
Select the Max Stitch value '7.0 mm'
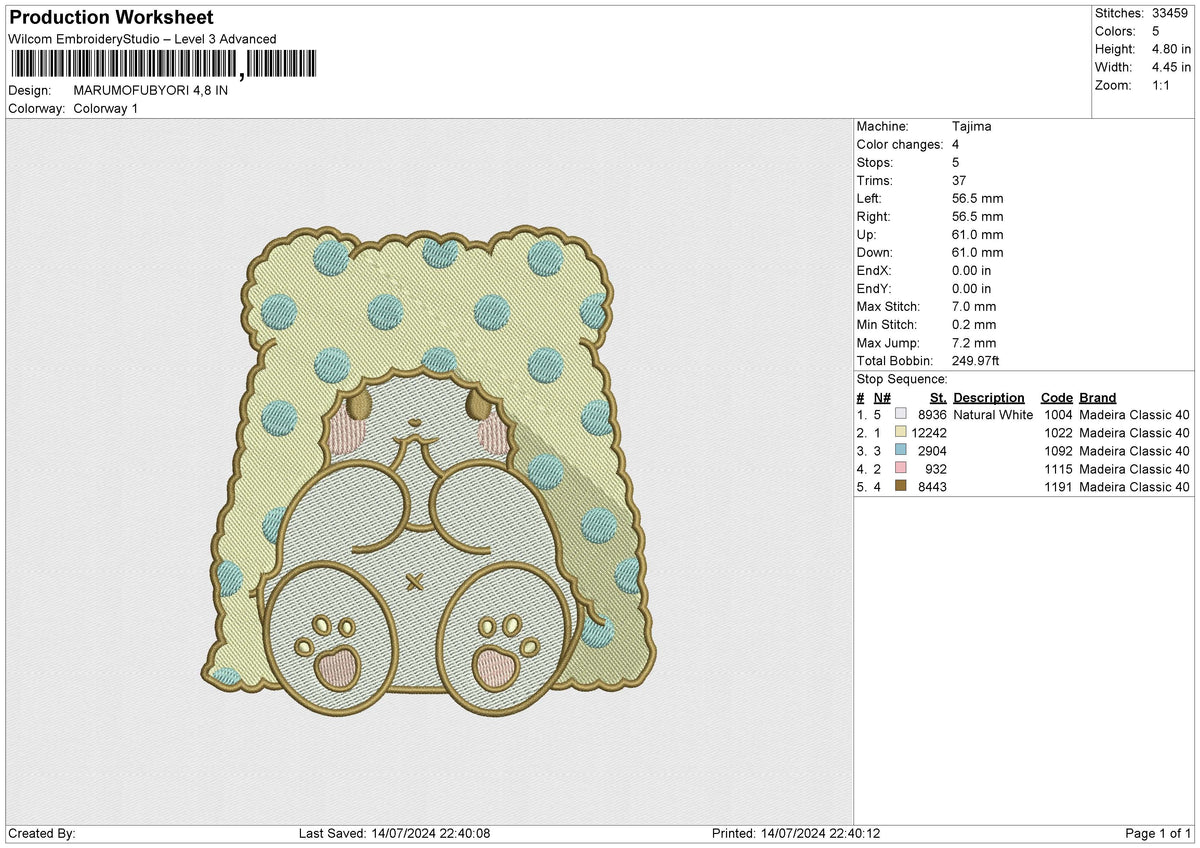974,307
